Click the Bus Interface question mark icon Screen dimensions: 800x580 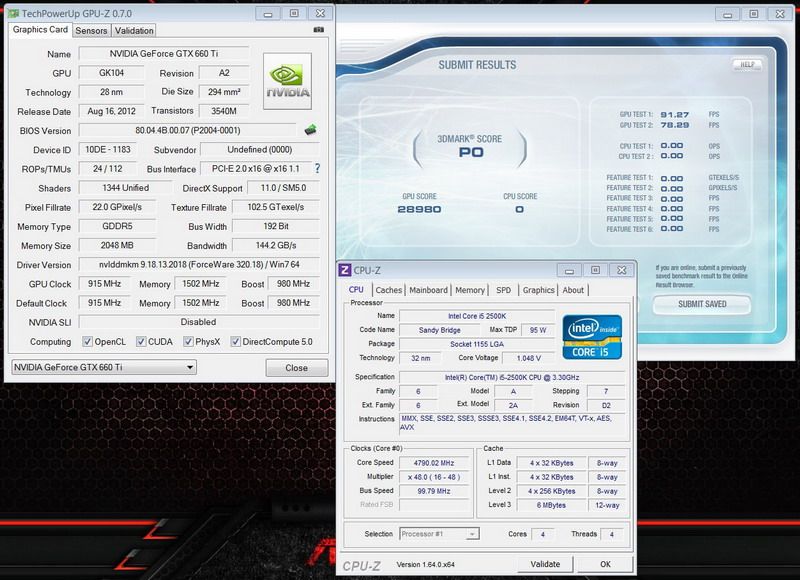tap(317, 168)
